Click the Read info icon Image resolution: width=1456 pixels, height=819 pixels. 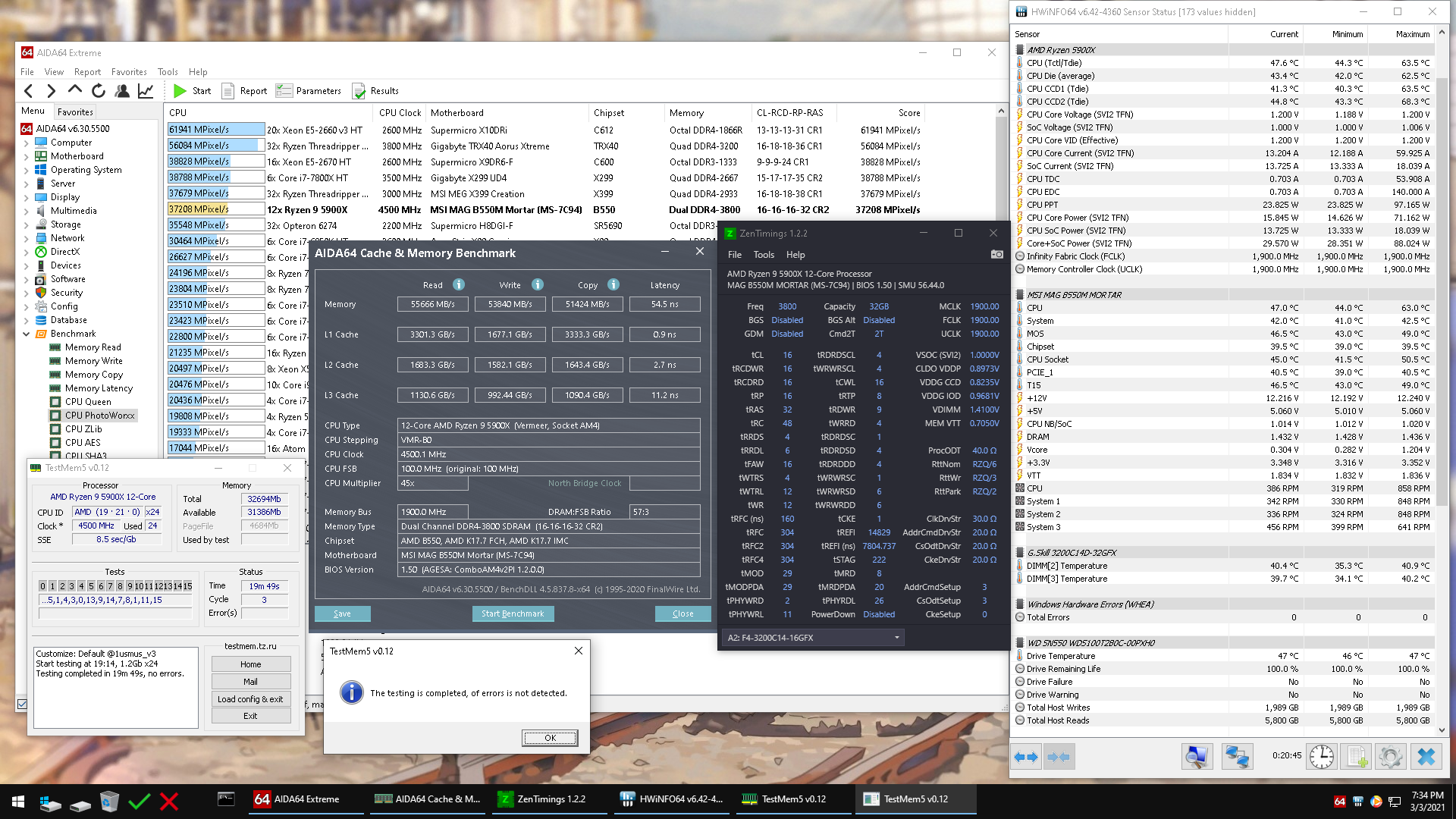coord(459,284)
